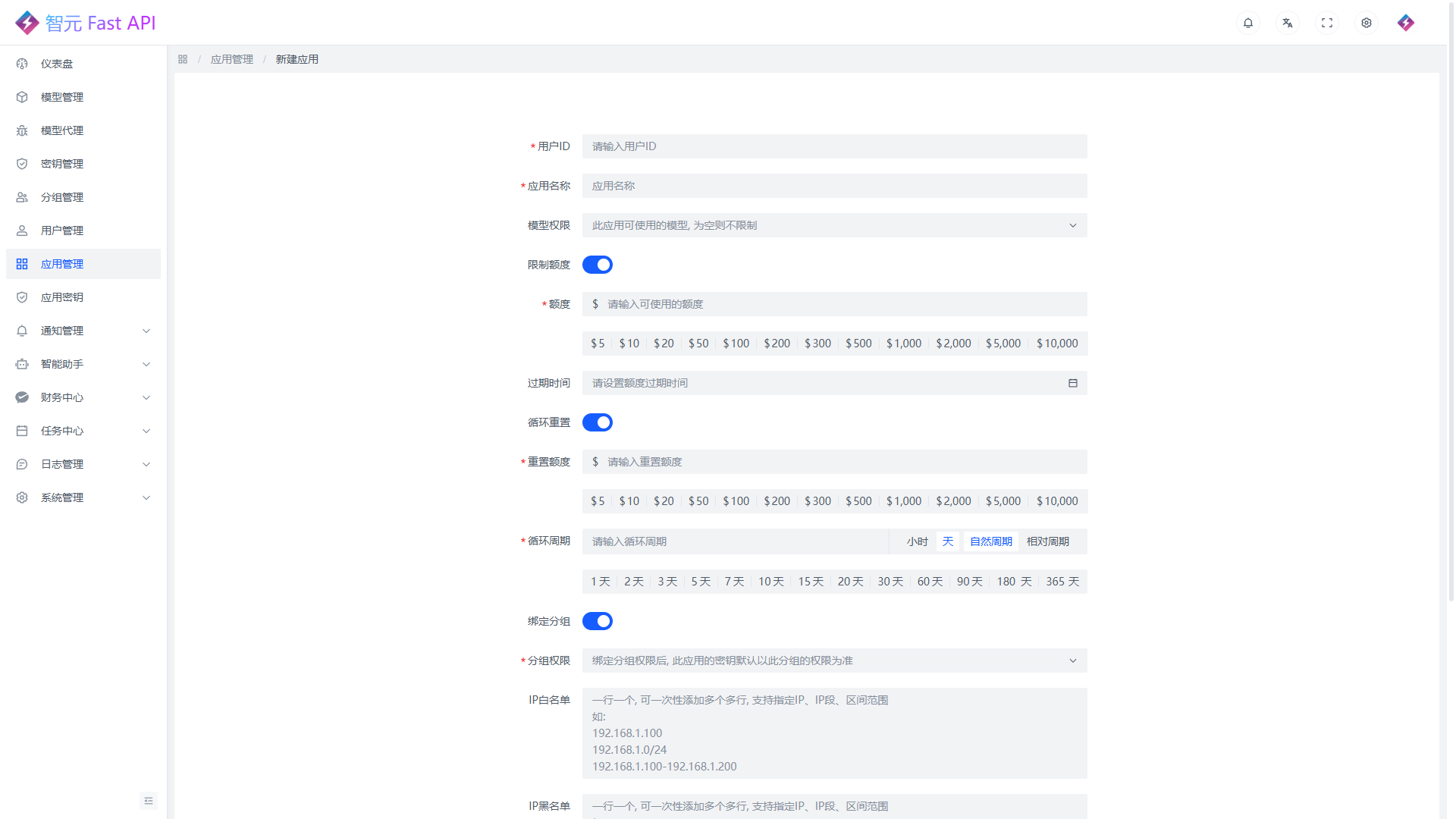Collapse sidebar using bottom menu icon
The width and height of the screenshot is (1456, 819).
[x=149, y=801]
